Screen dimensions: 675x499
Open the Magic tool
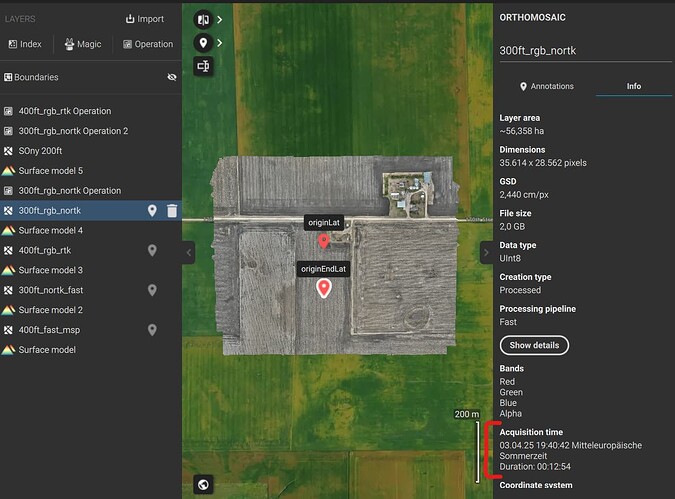pos(83,44)
